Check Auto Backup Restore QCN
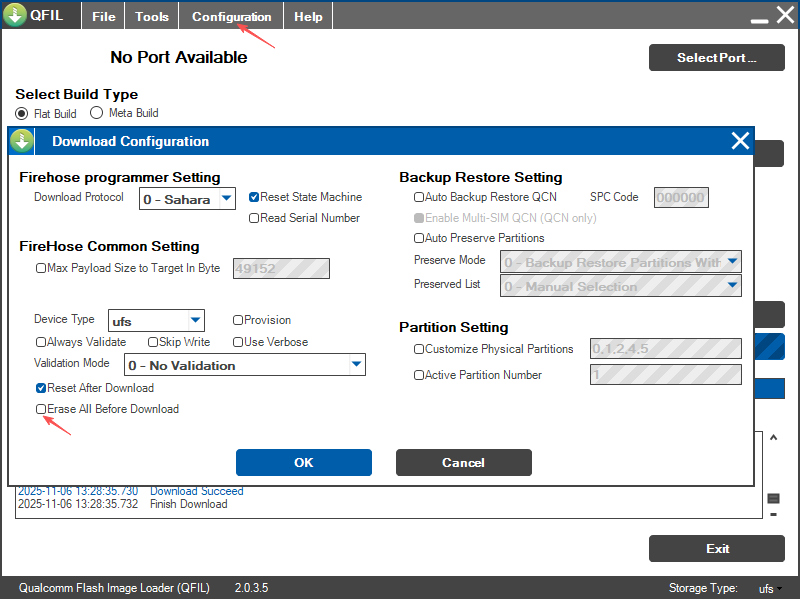 coord(419,197)
